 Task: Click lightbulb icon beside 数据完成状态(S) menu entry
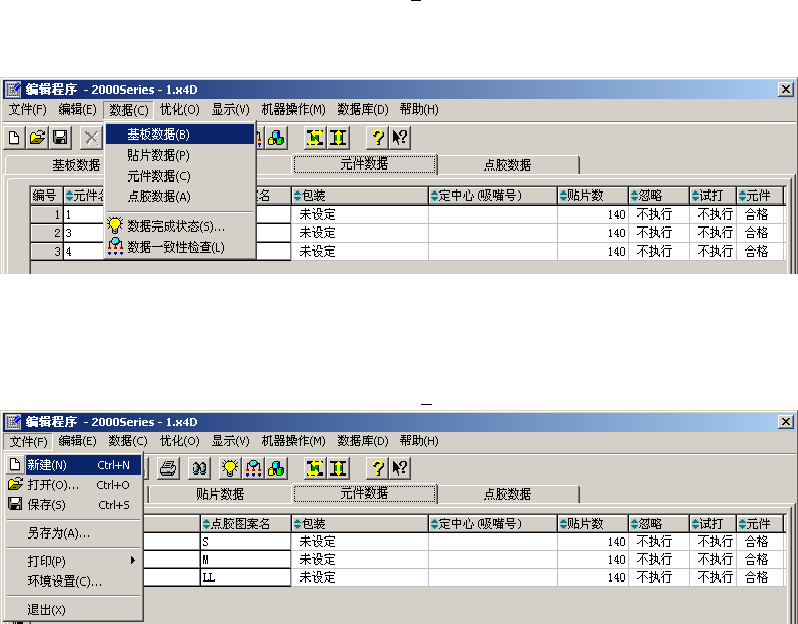click(x=116, y=225)
